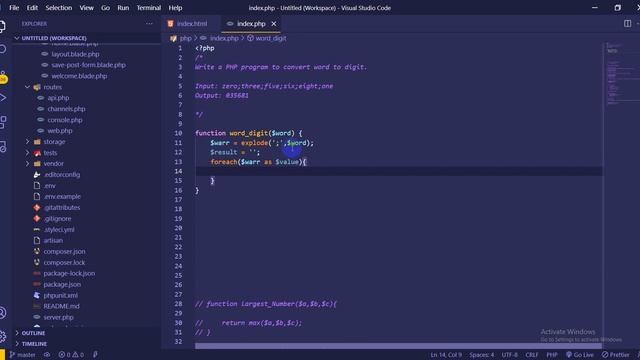The width and height of the screenshot is (640, 360).
Task: Open the Search activity bar icon
Action: click(2, 49)
